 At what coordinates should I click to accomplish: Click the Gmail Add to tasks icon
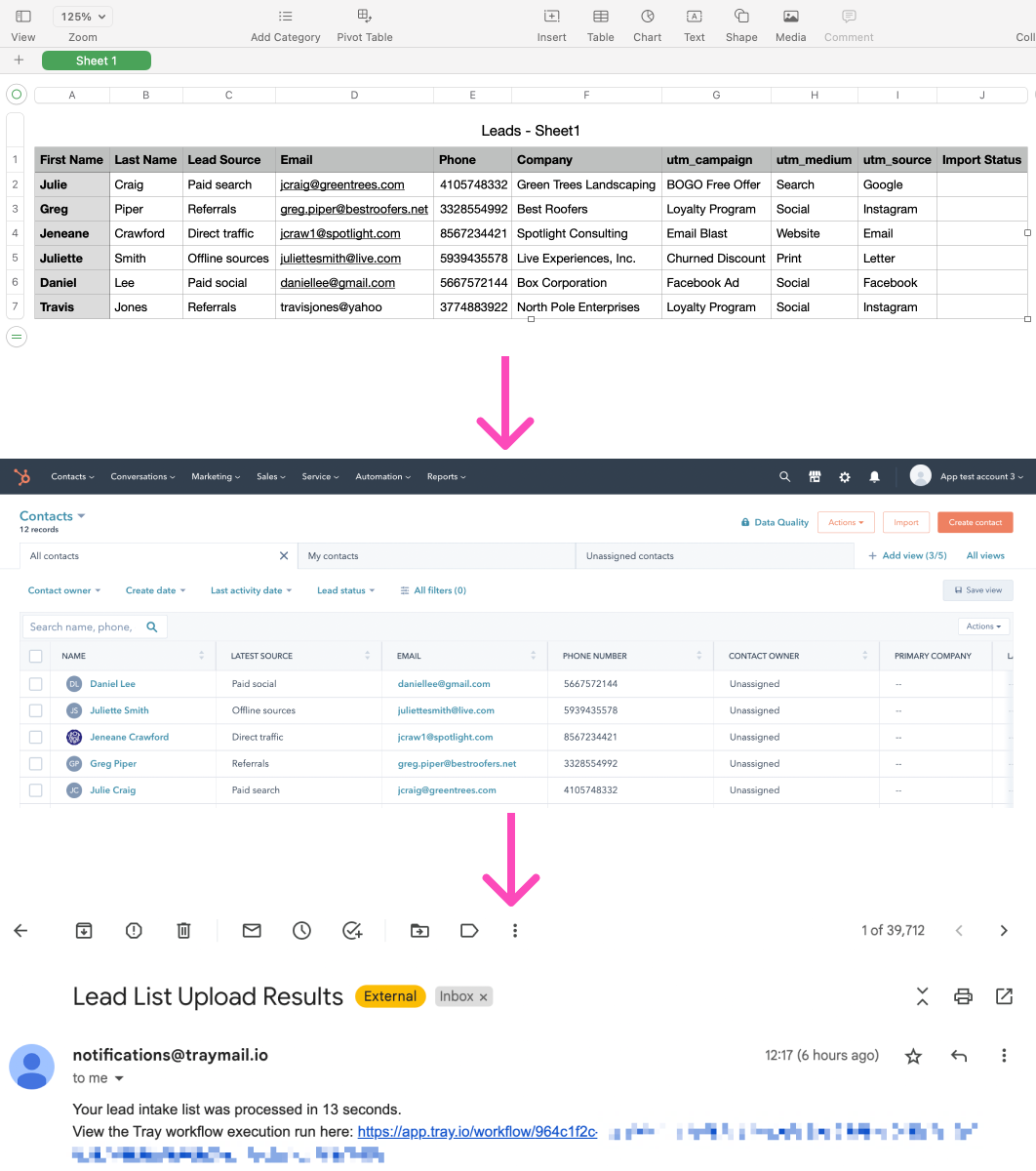(x=352, y=931)
